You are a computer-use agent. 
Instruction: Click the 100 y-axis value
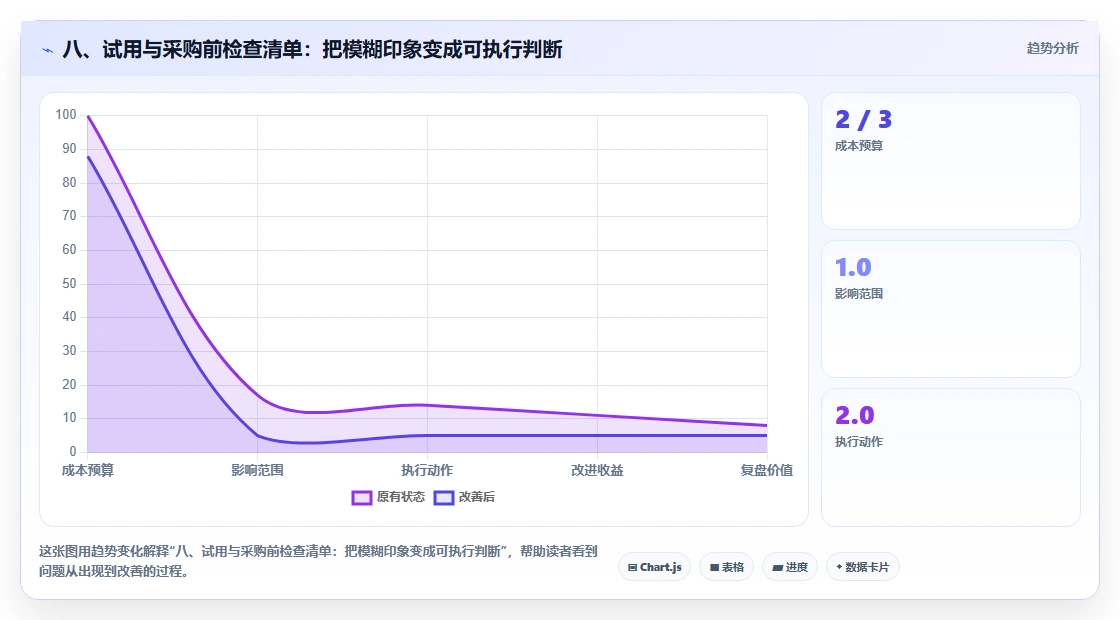[66, 115]
